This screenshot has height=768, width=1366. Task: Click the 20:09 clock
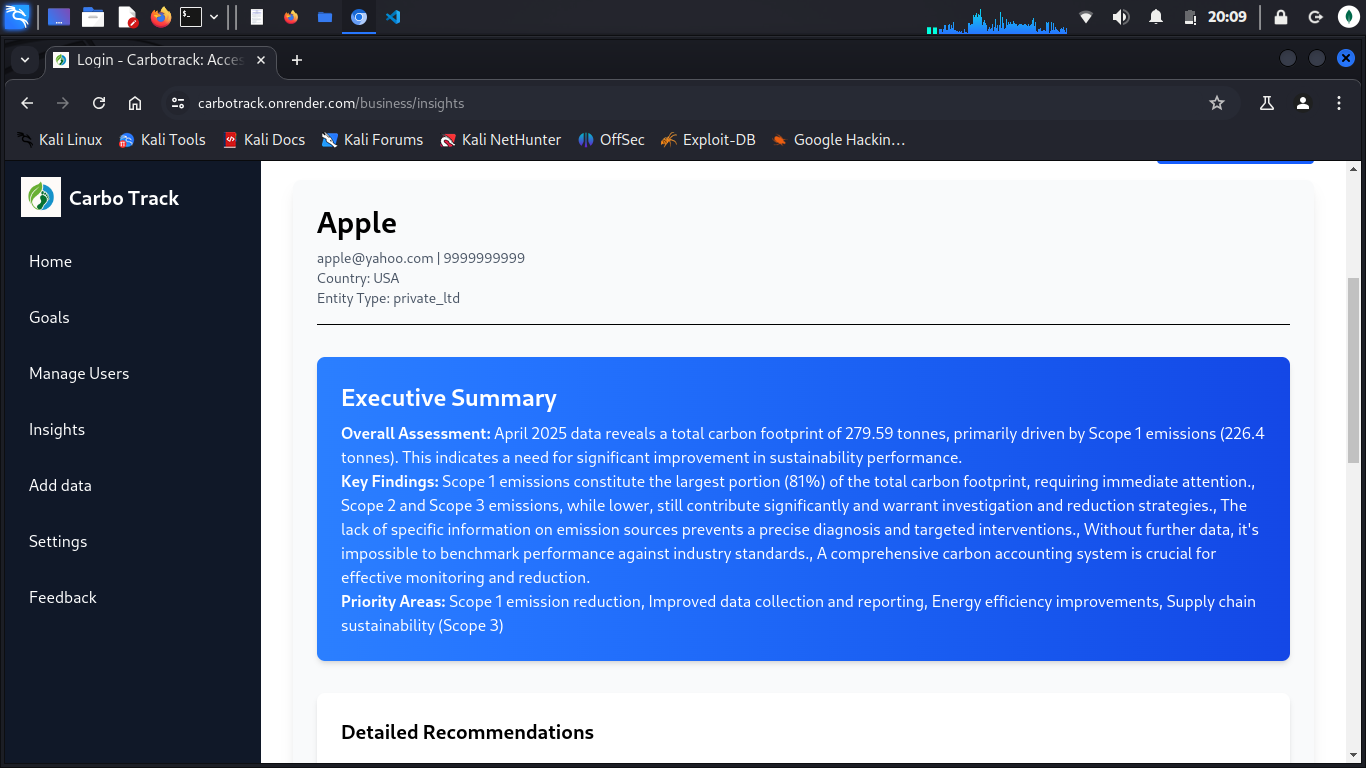(1227, 17)
